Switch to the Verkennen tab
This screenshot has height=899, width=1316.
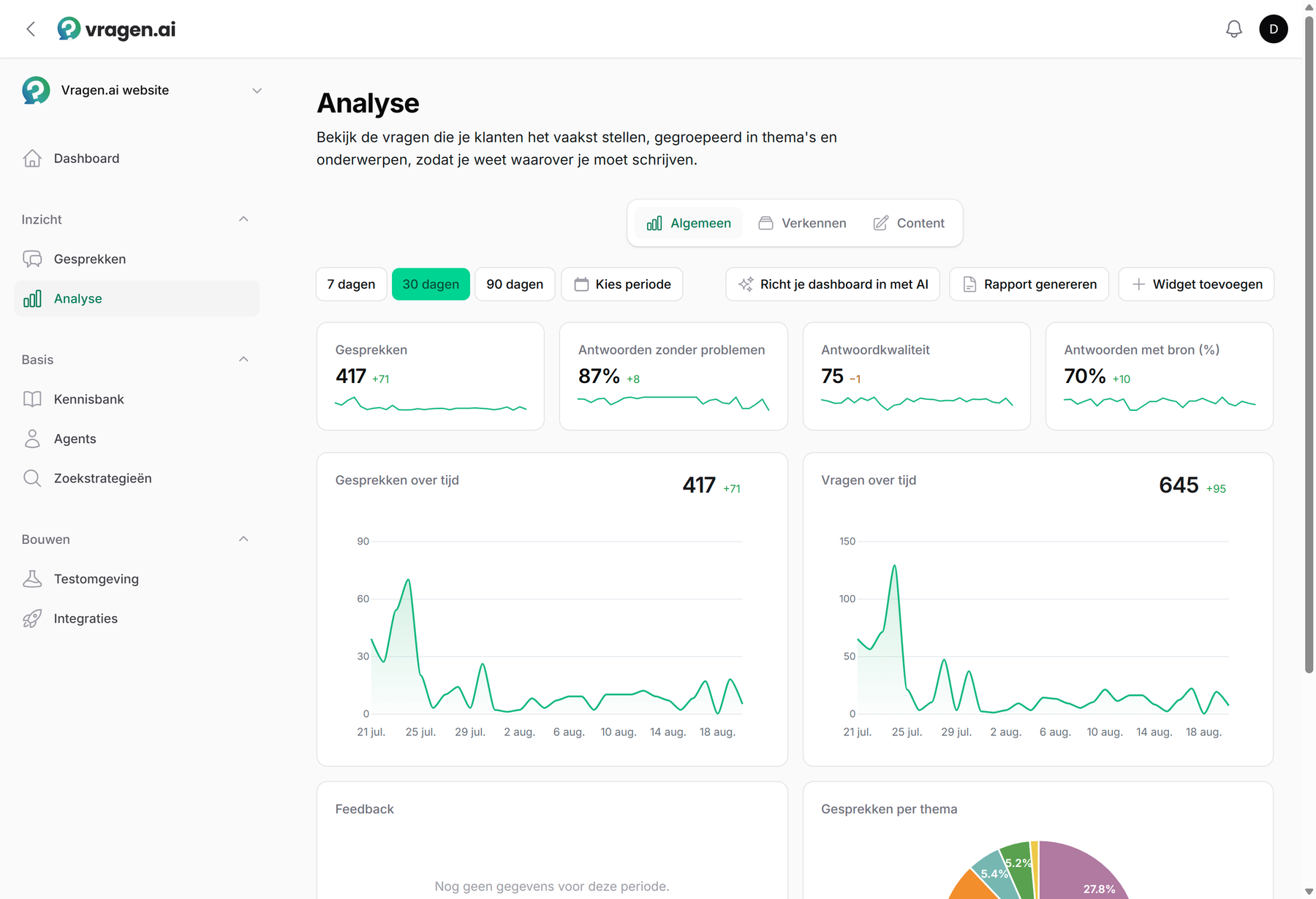pos(802,224)
